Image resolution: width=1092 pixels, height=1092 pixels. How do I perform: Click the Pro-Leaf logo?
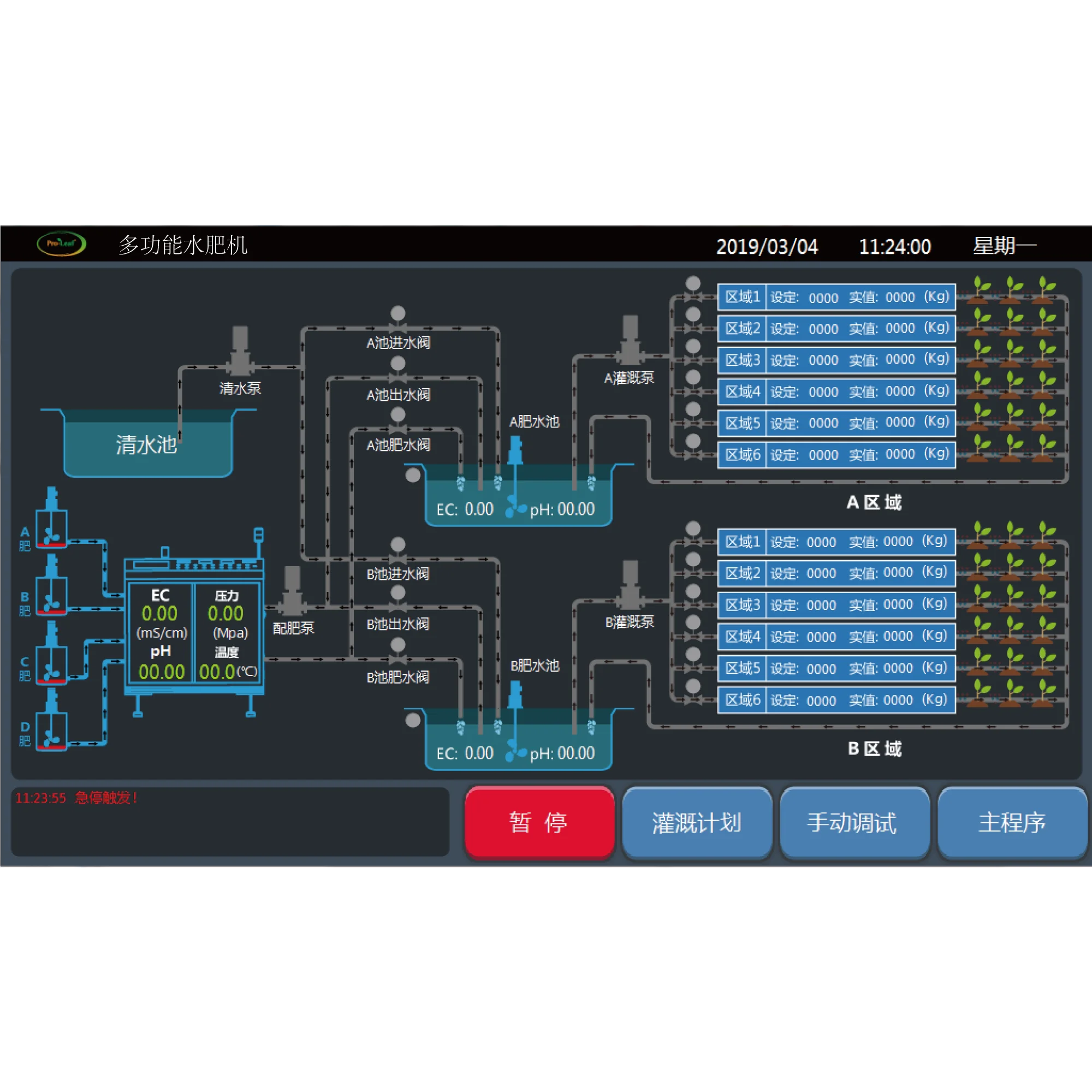click(62, 243)
